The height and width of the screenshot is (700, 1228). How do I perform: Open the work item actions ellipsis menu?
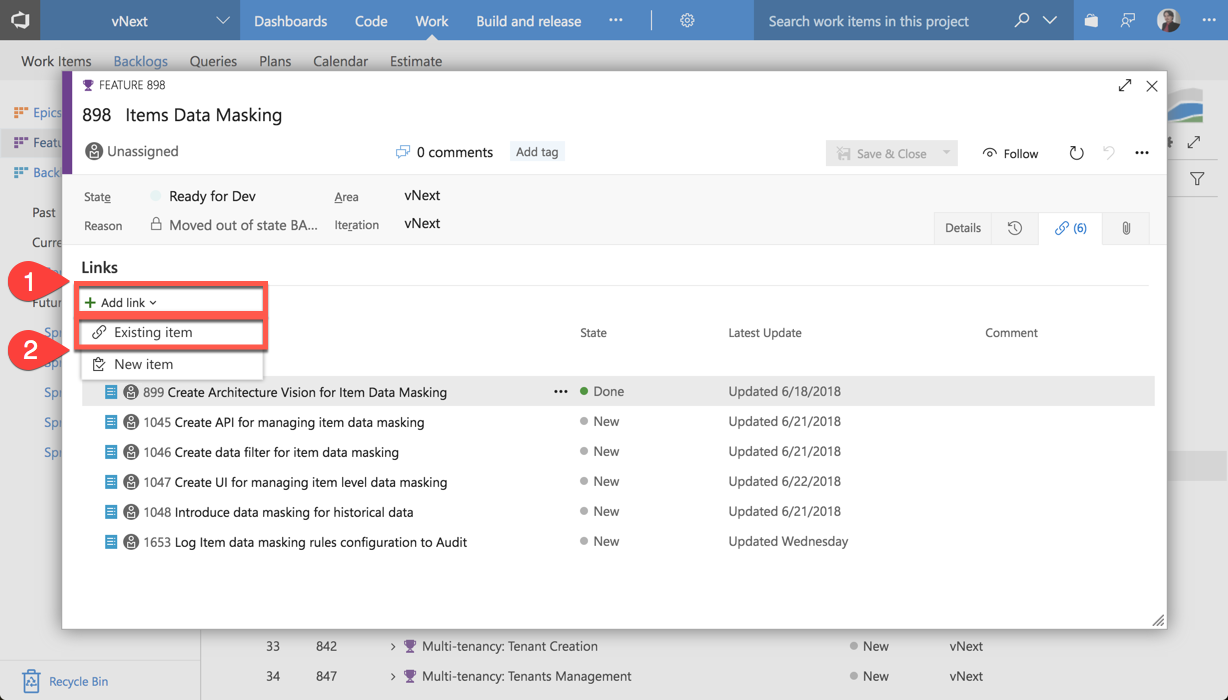tap(1141, 153)
